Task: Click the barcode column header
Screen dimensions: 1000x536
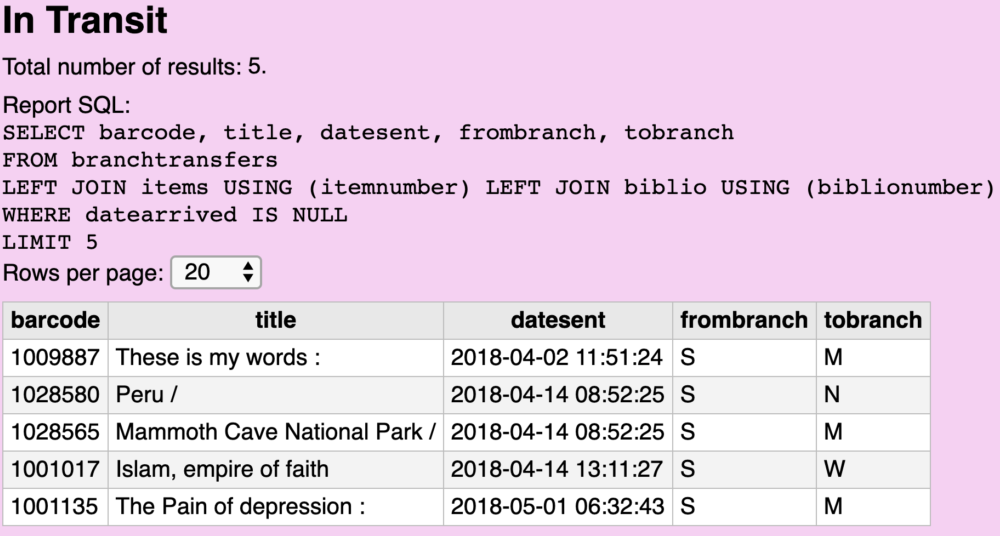Action: tap(55, 320)
